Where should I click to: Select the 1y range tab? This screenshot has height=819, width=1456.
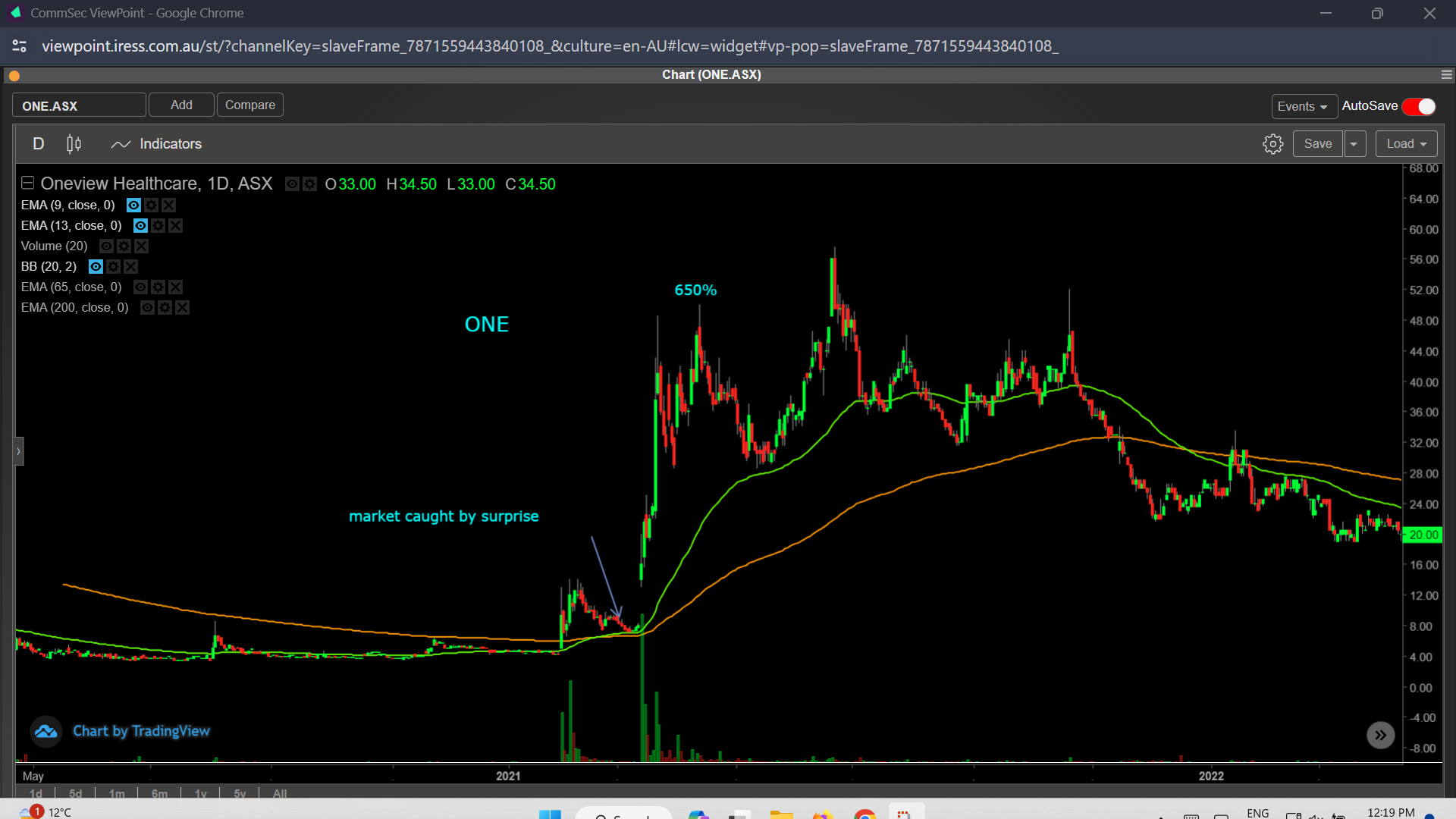click(x=200, y=793)
